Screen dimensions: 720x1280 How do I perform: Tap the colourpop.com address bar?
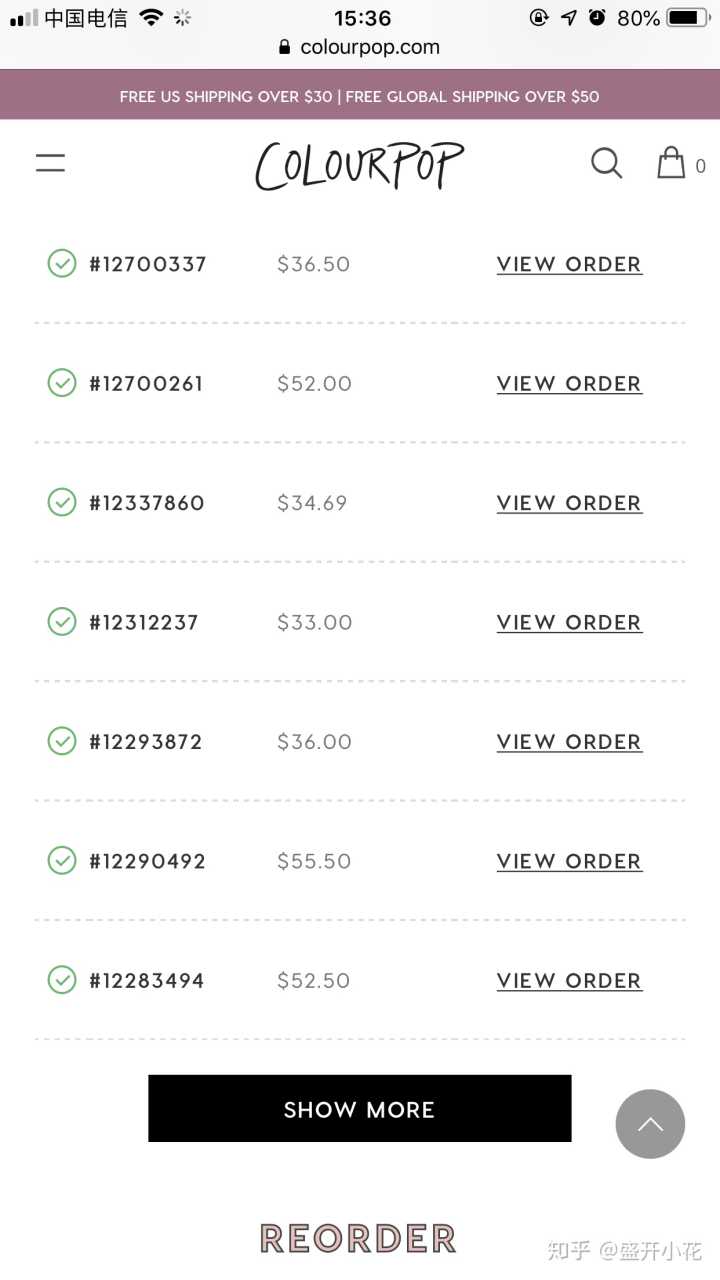pos(369,47)
